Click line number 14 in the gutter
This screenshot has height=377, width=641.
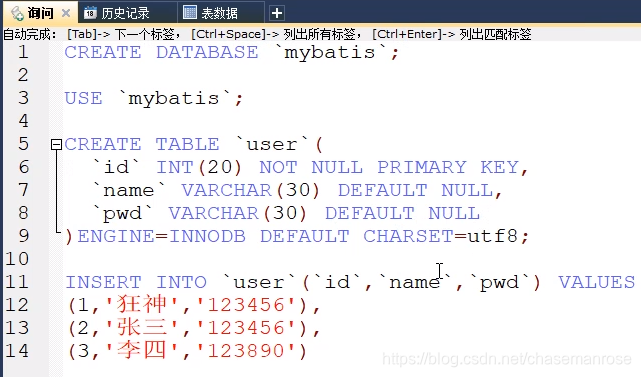tap(17, 351)
